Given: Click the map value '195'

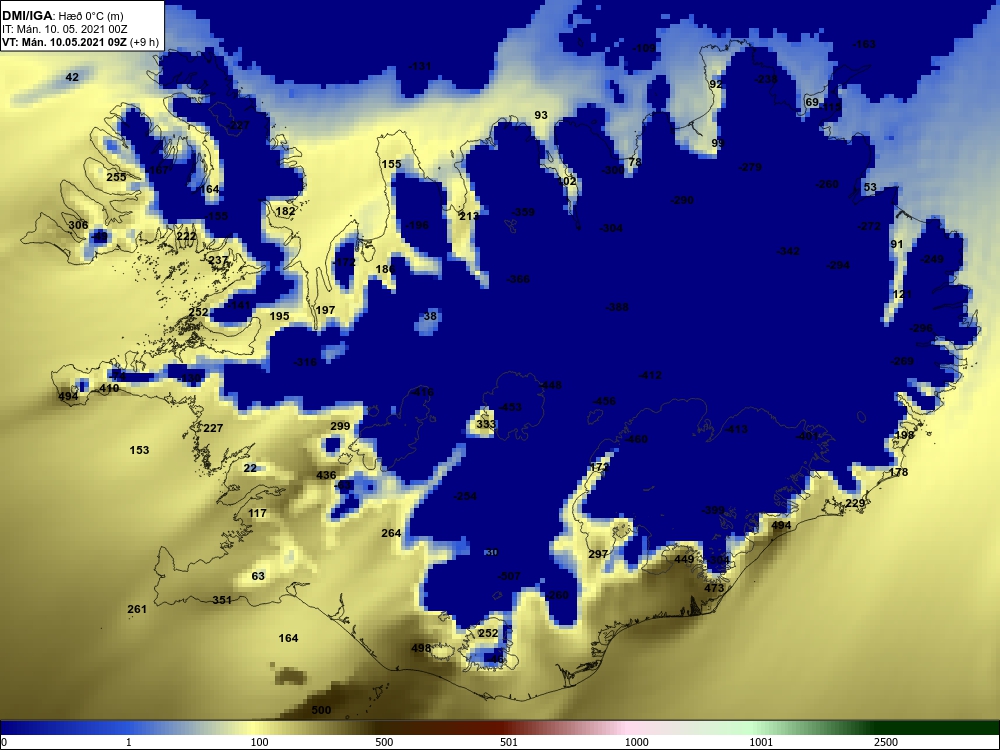Looking at the screenshot, I should 279,316.
